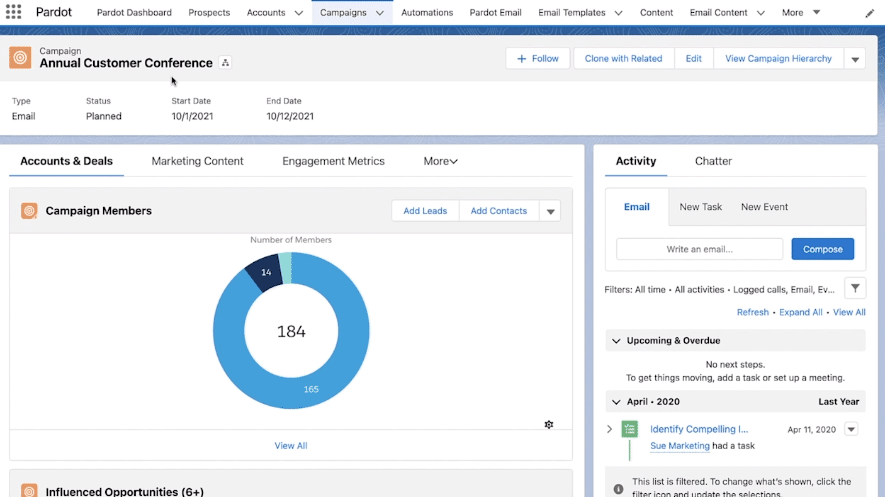
Task: Open more record actions dropdown arrow
Action: (855, 59)
